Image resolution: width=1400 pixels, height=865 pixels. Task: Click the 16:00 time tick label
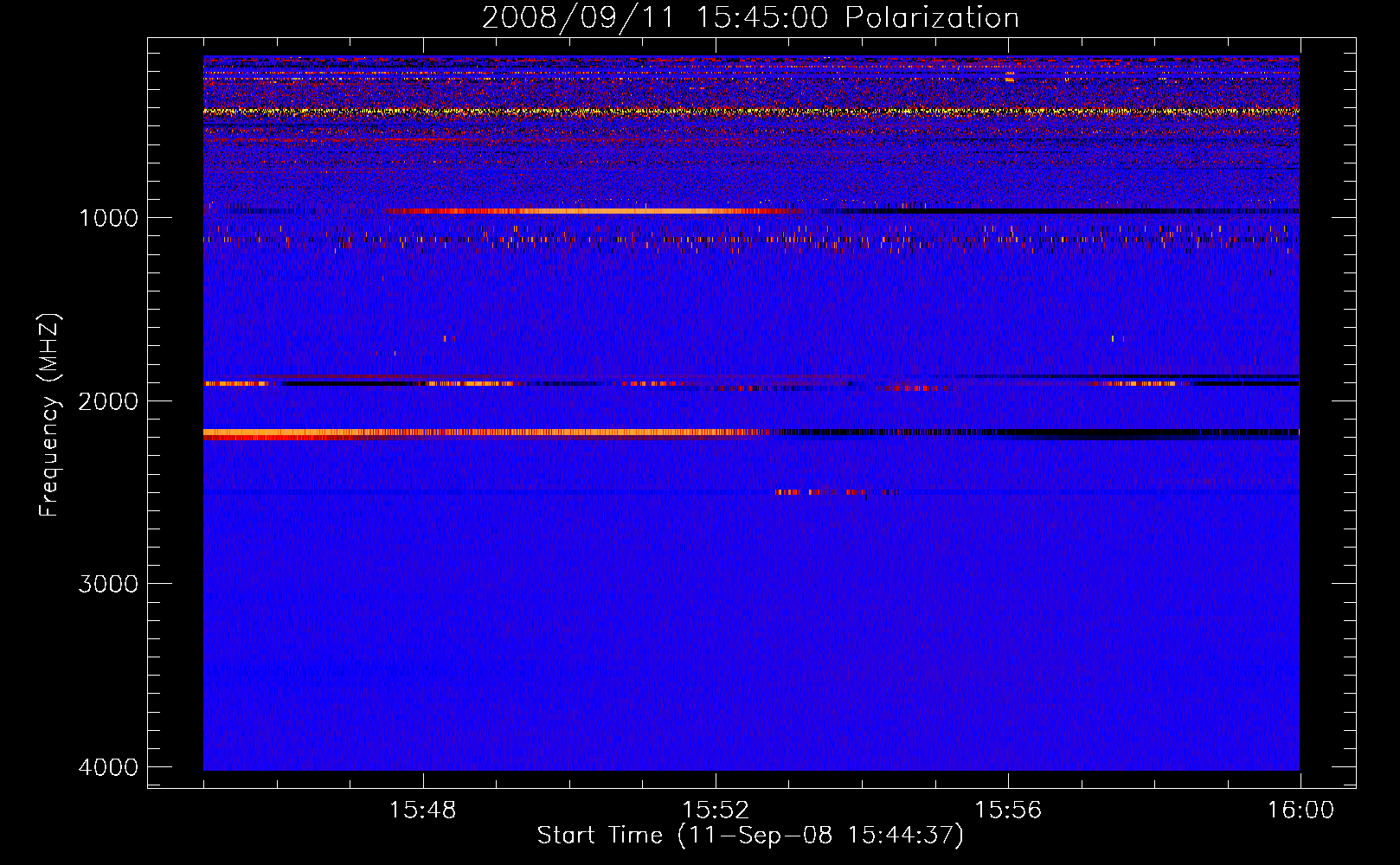tap(1300, 810)
